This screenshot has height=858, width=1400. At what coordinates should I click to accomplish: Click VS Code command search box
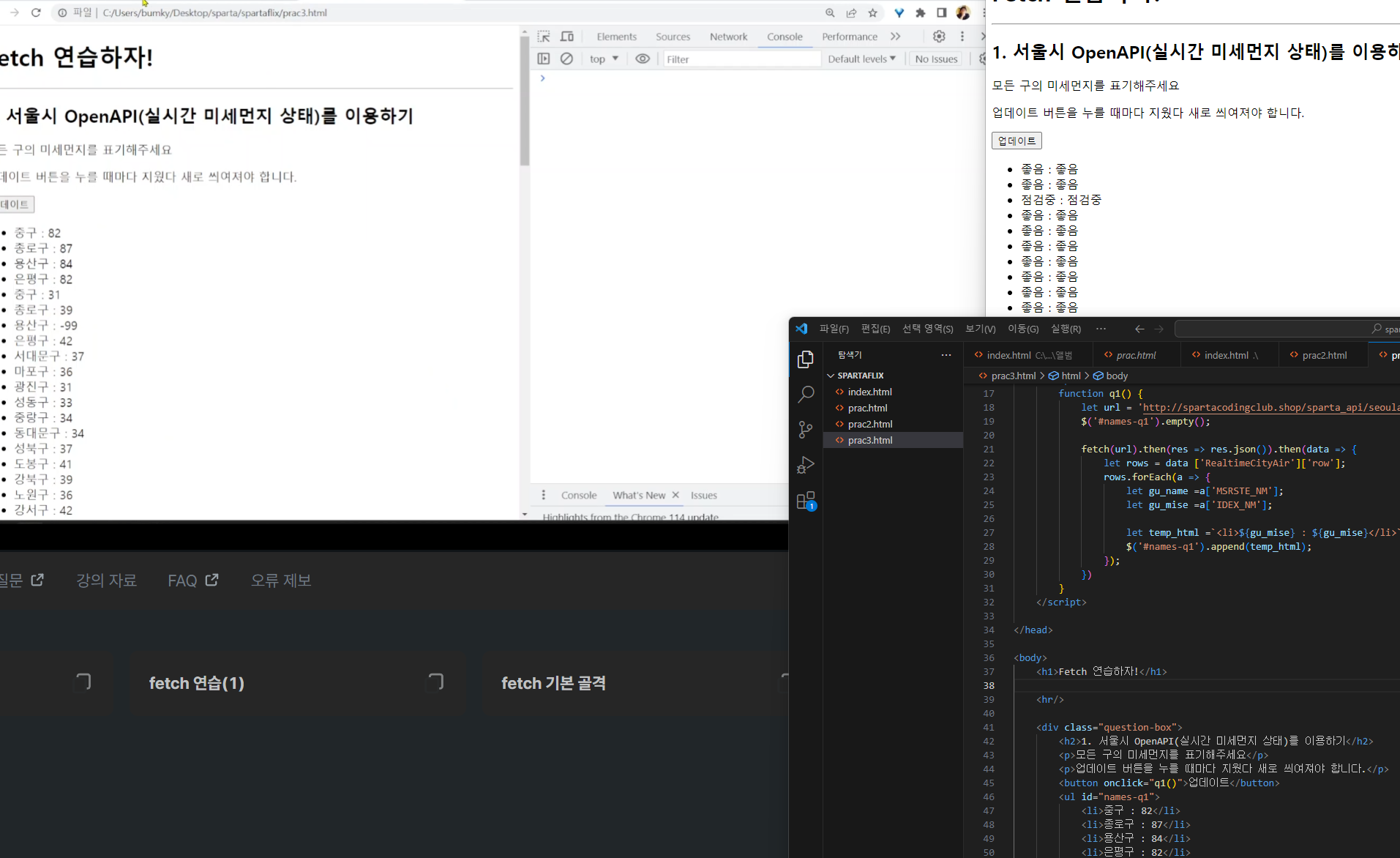pos(1286,329)
